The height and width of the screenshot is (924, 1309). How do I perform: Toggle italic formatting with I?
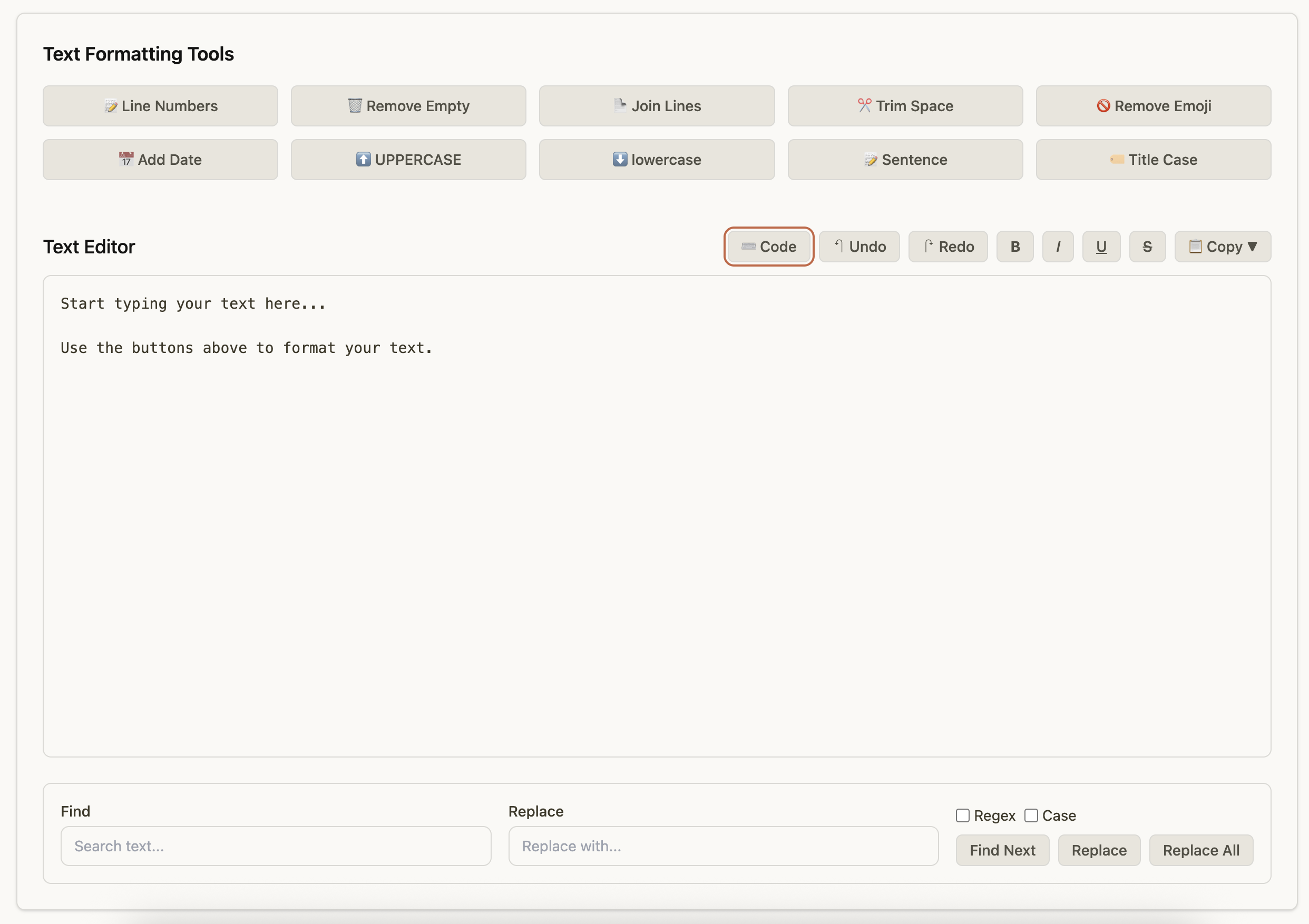1058,247
